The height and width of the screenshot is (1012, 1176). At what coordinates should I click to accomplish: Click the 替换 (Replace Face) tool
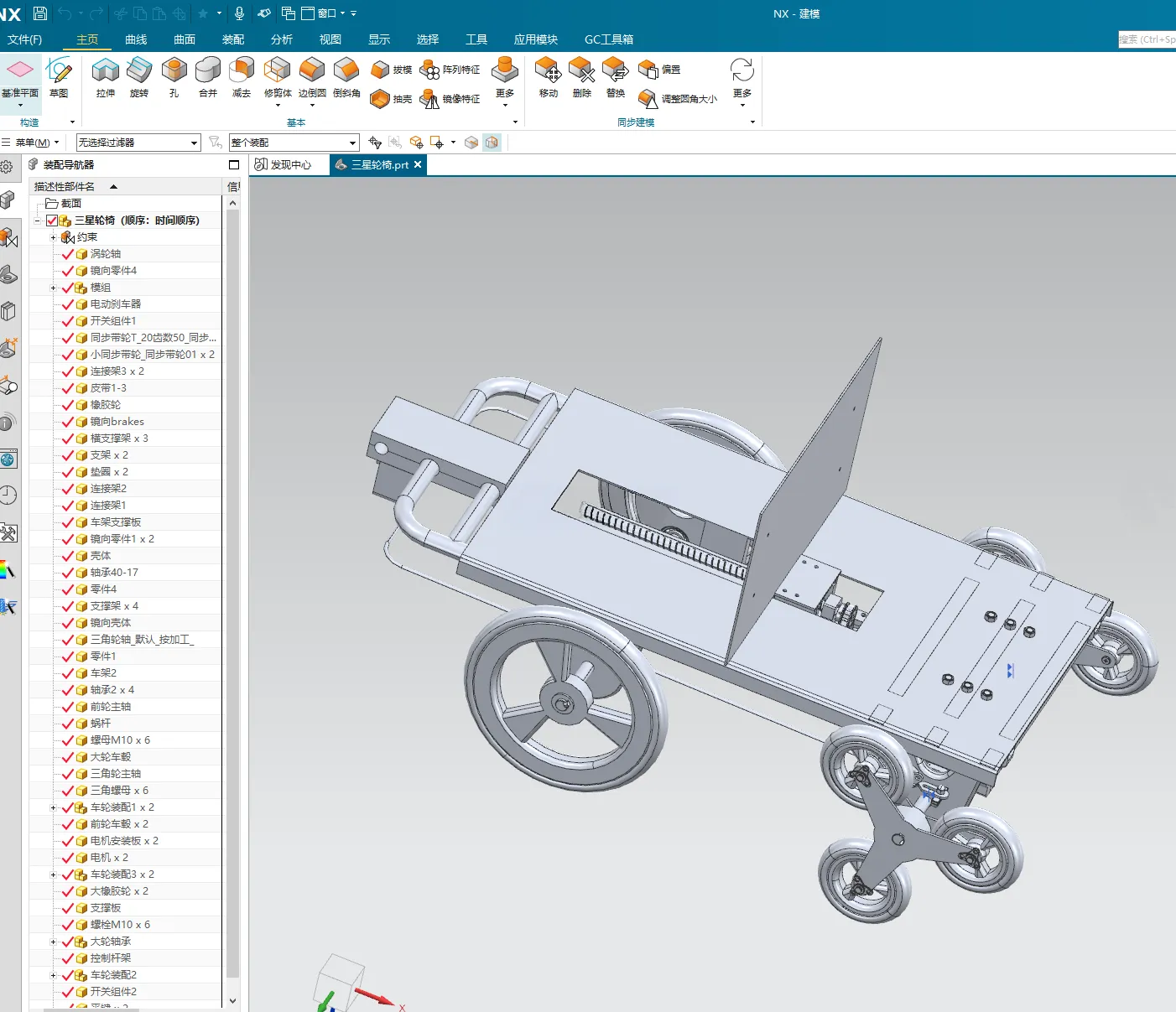[x=616, y=78]
